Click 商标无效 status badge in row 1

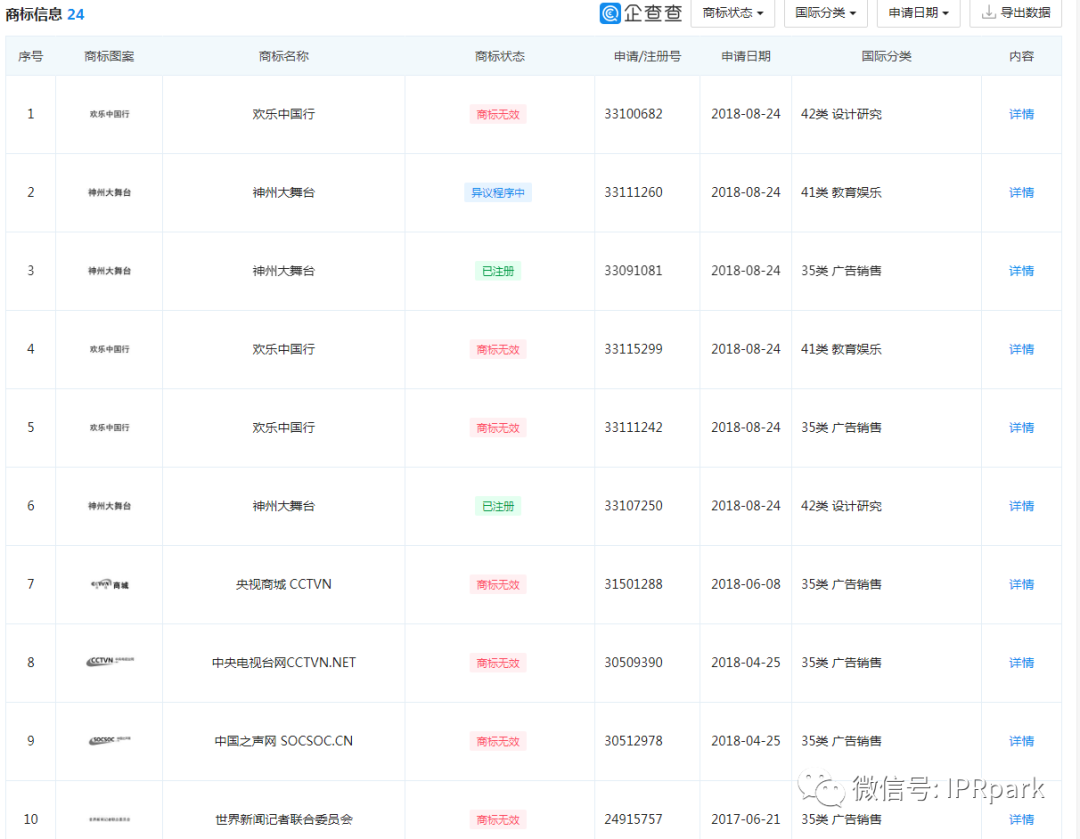[498, 114]
